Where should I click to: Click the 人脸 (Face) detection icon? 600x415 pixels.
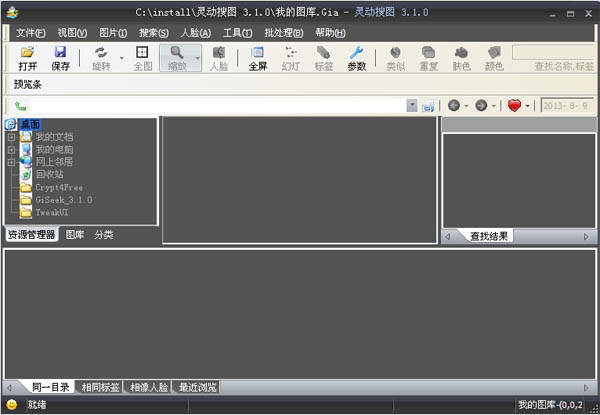coord(218,58)
